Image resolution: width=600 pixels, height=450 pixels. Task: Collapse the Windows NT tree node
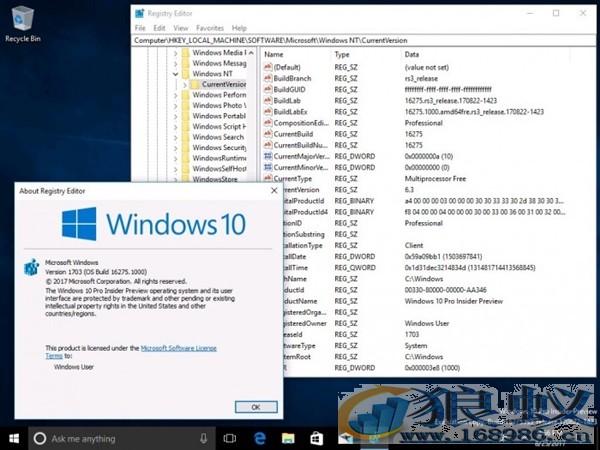point(175,74)
